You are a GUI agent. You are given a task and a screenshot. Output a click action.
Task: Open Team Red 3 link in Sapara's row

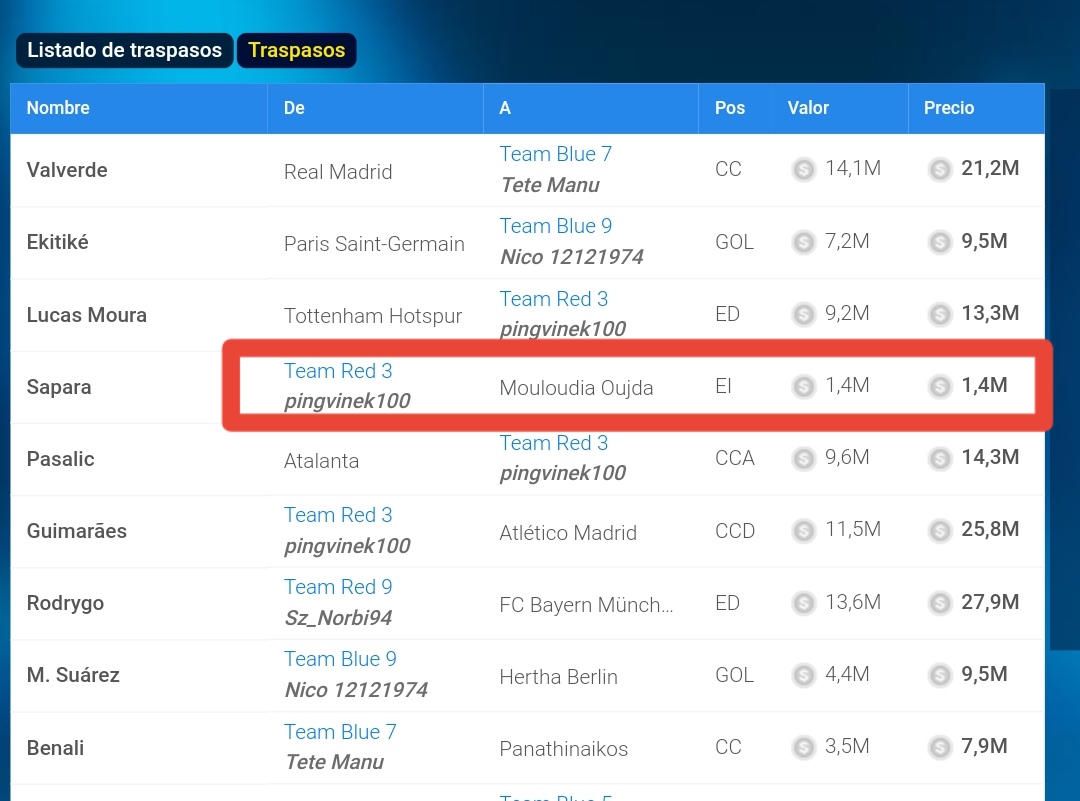338,371
